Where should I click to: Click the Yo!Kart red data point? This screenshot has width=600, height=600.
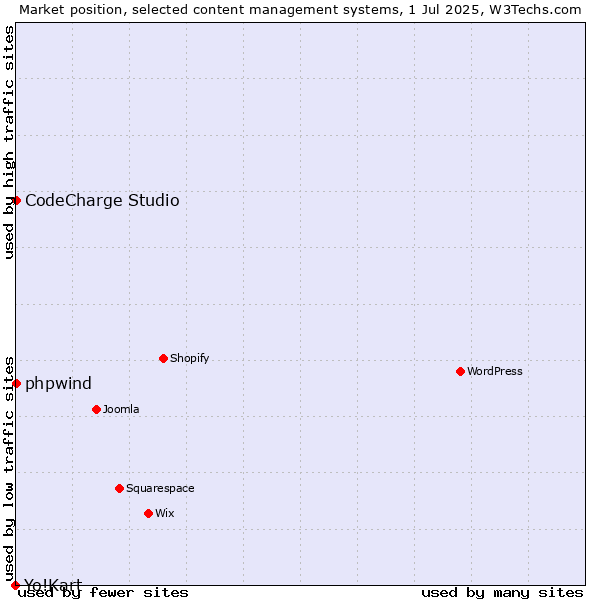(x=15, y=585)
